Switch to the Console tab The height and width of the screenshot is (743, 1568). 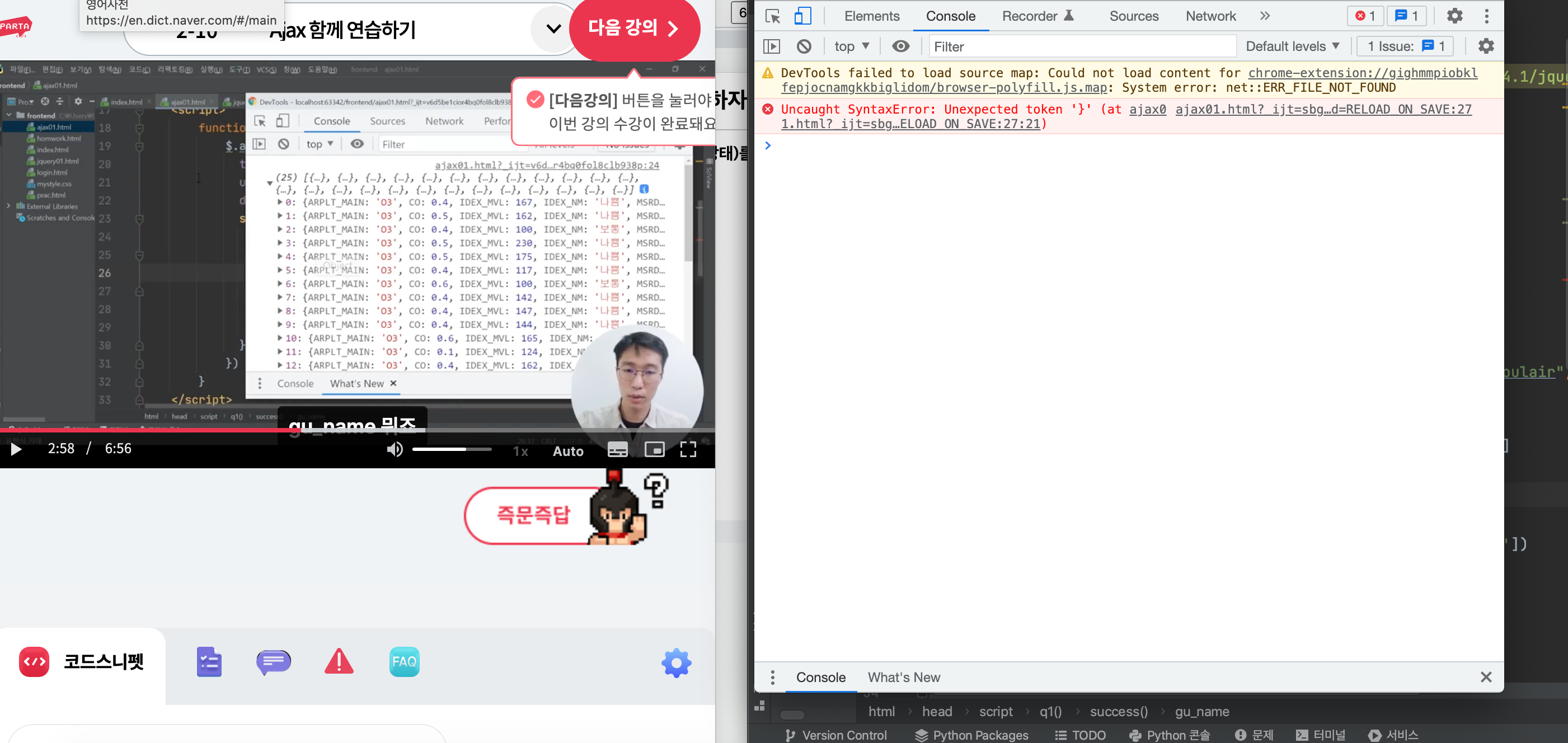tap(950, 16)
